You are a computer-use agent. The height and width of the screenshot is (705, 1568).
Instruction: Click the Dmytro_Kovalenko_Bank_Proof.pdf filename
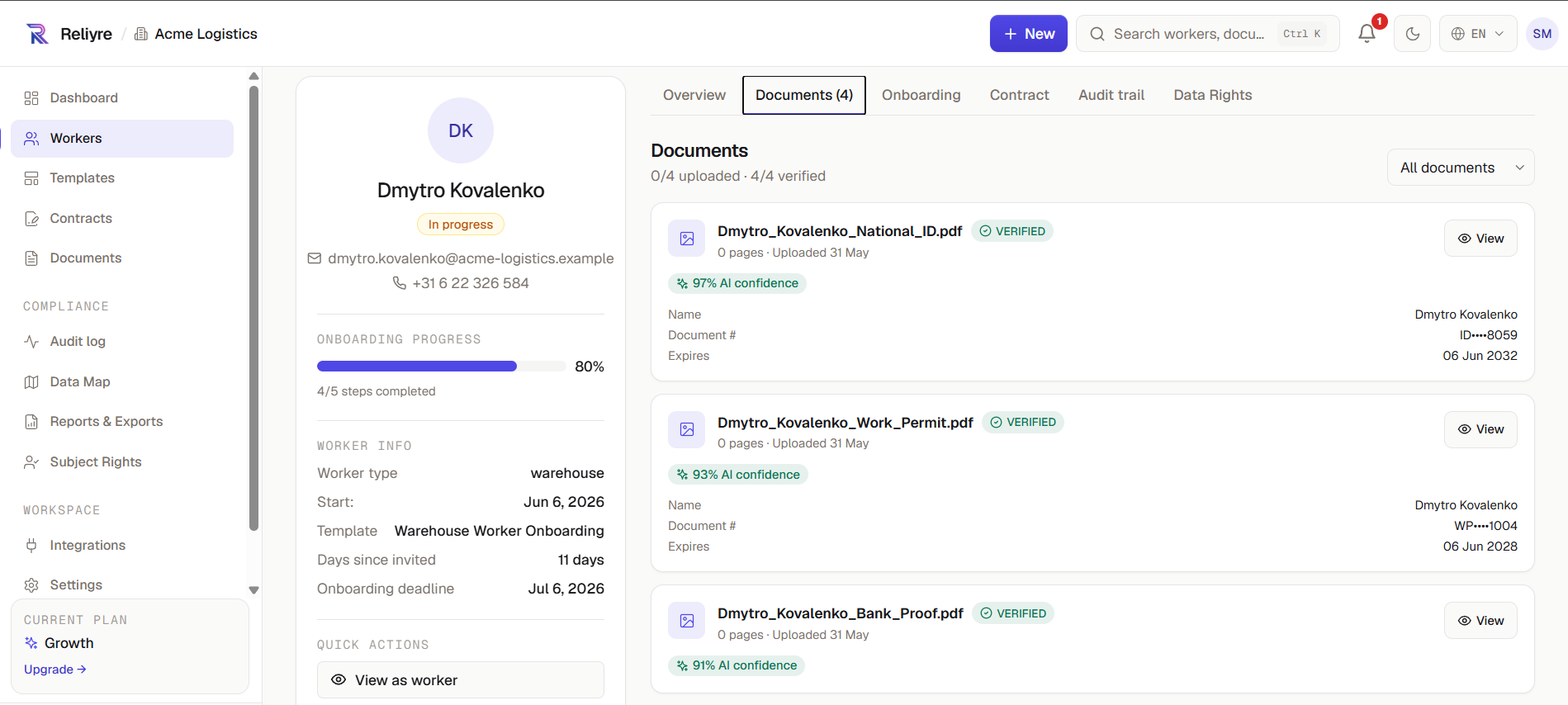tap(841, 613)
